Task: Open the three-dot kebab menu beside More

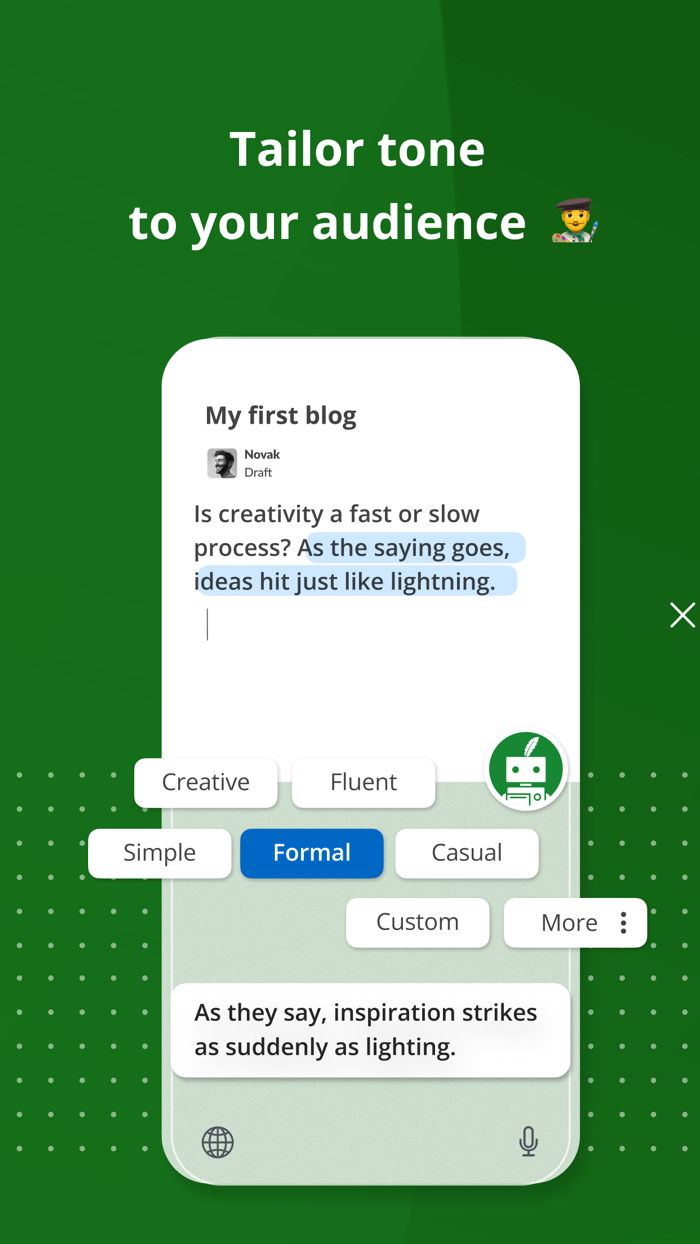Action: (622, 922)
